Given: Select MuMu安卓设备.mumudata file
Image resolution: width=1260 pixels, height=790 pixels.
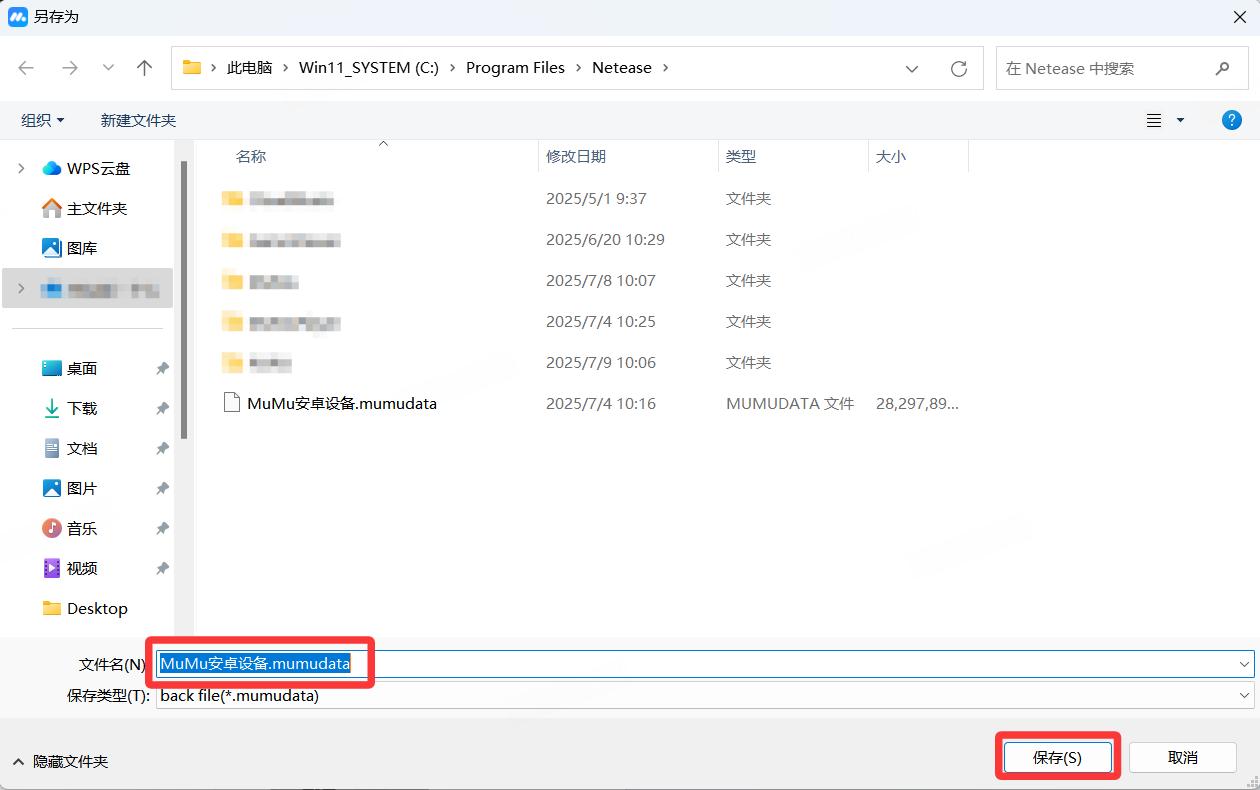Looking at the screenshot, I should coord(341,404).
